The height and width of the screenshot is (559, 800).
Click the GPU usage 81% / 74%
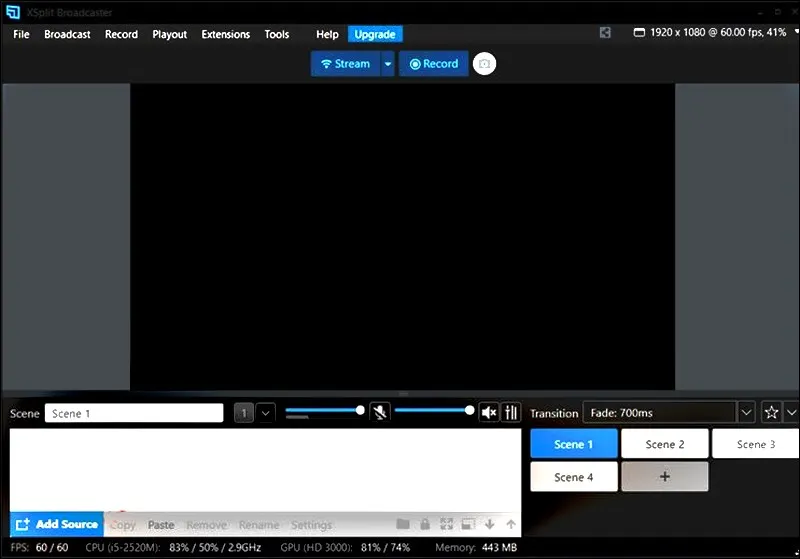pos(385,547)
